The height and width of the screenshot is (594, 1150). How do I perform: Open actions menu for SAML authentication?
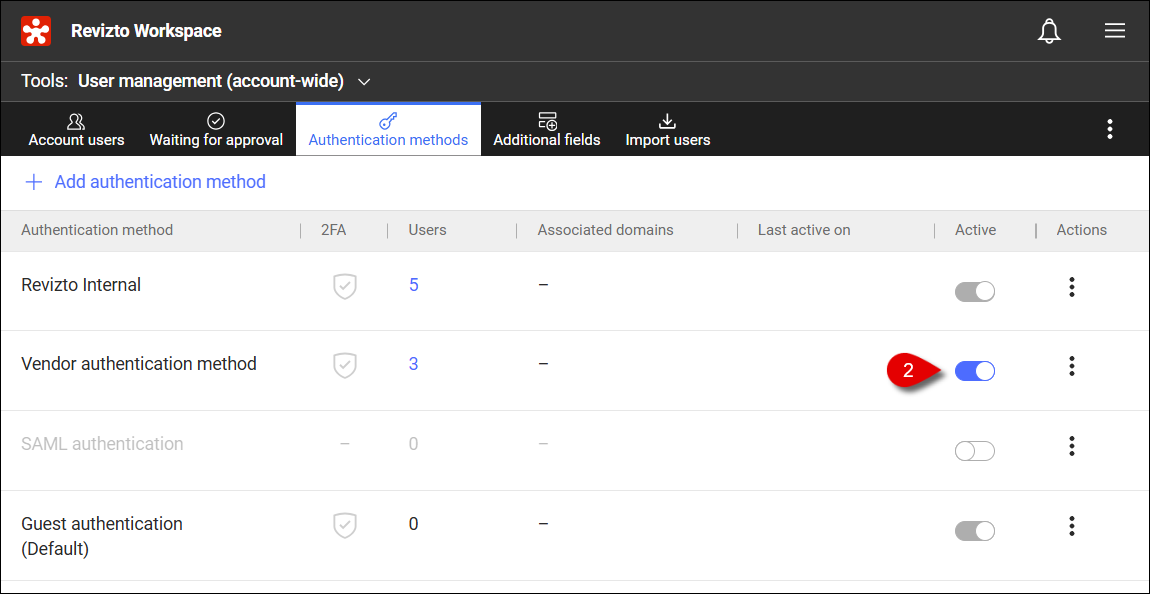[x=1072, y=446]
